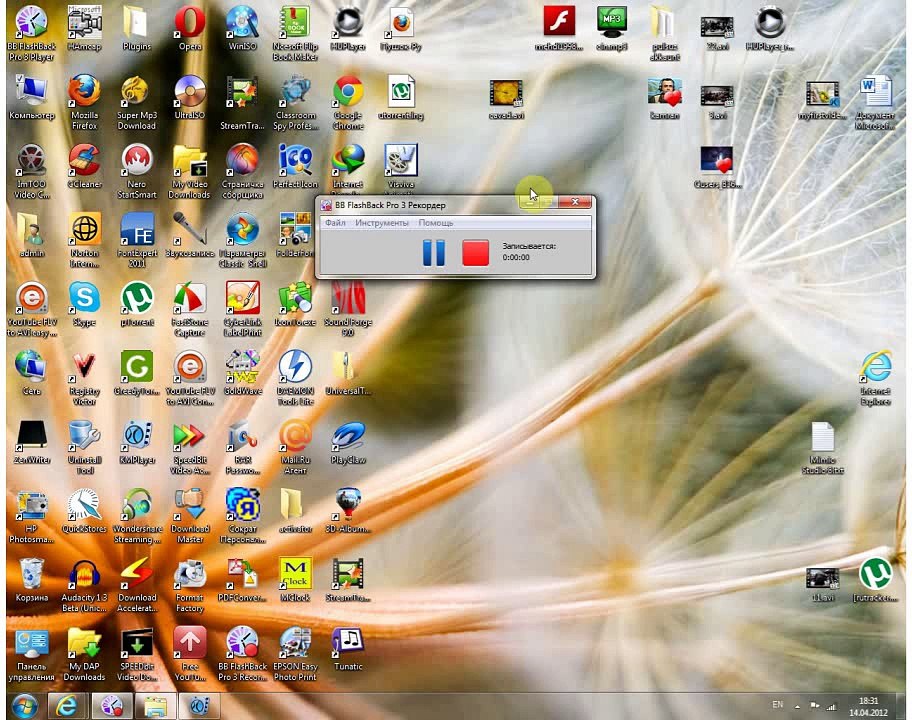912x720 pixels.
Task: Select the Norton Internet Security icon
Action: [84, 240]
